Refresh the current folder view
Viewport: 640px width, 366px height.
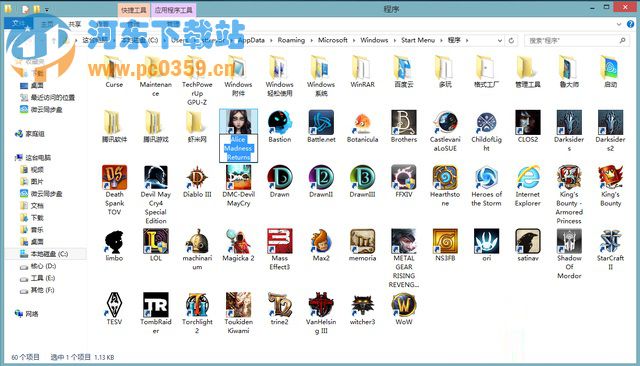(x=511, y=40)
